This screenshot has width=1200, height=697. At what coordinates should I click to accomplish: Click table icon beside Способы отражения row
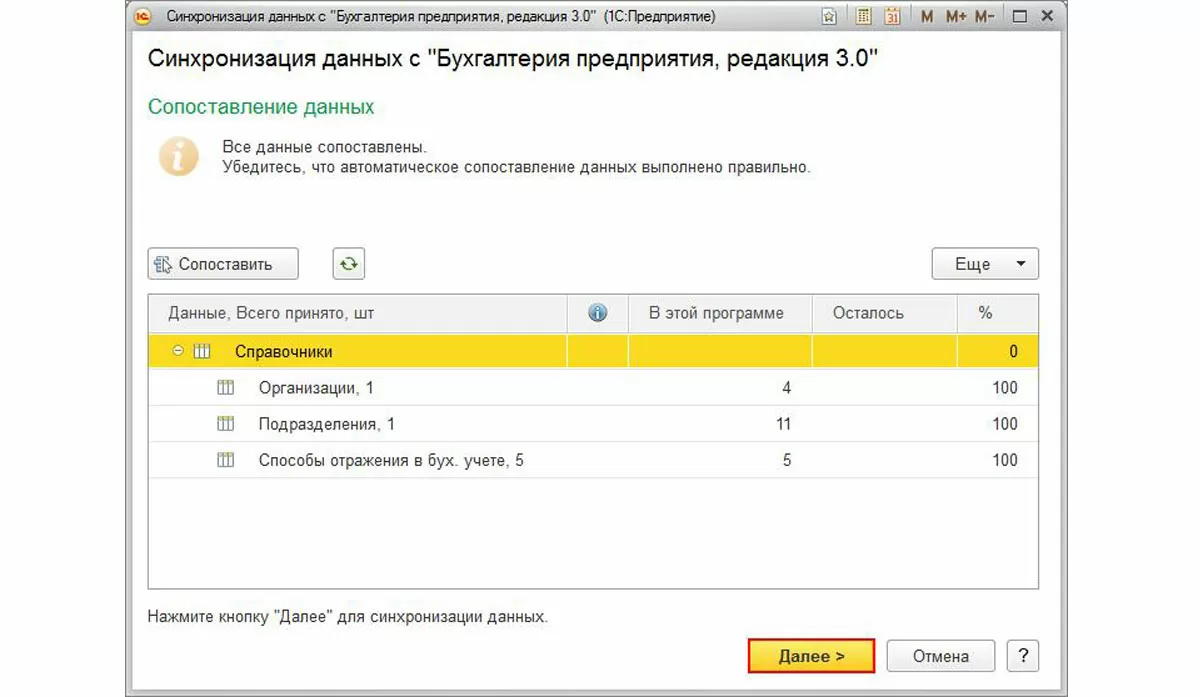pos(225,460)
